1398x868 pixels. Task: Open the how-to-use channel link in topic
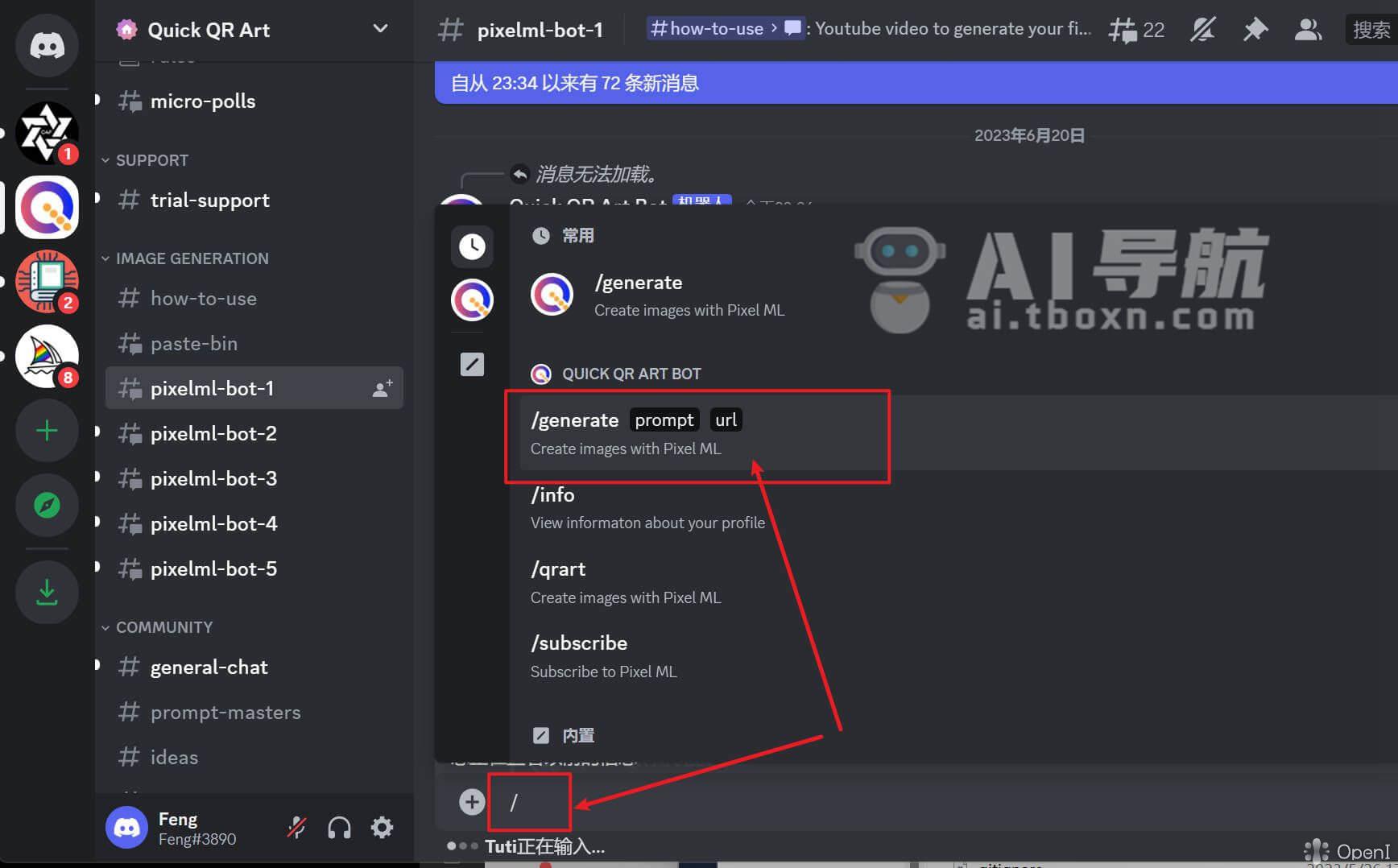pos(707,29)
